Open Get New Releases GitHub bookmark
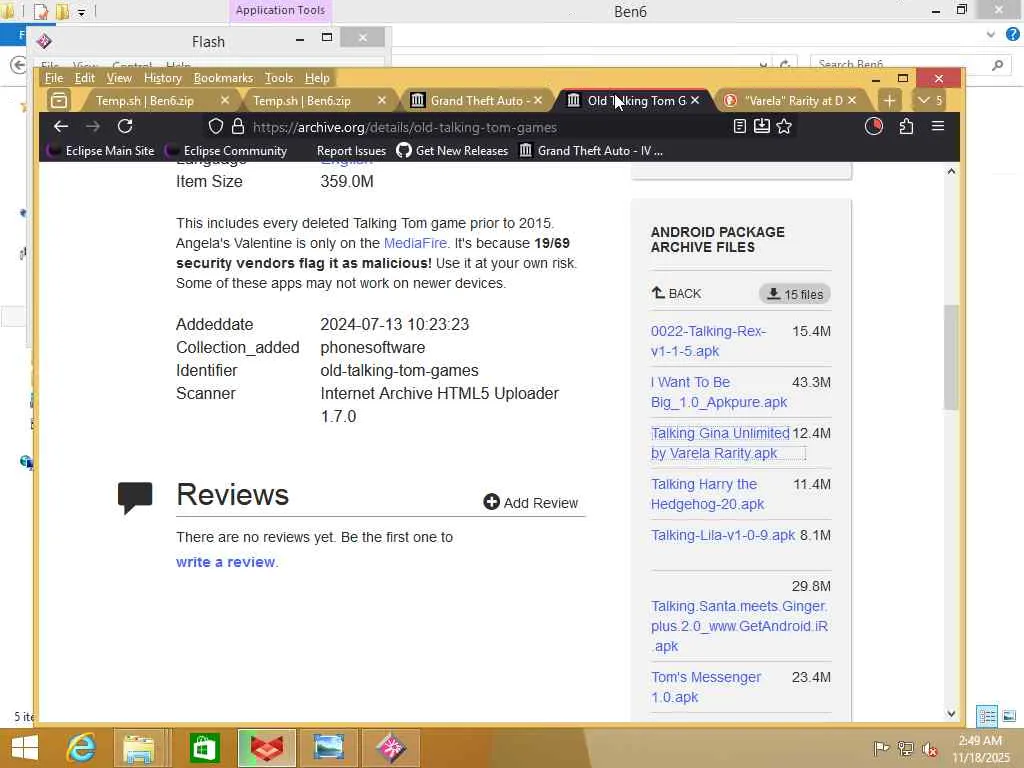Screen dimensions: 1024x768 coord(453,151)
